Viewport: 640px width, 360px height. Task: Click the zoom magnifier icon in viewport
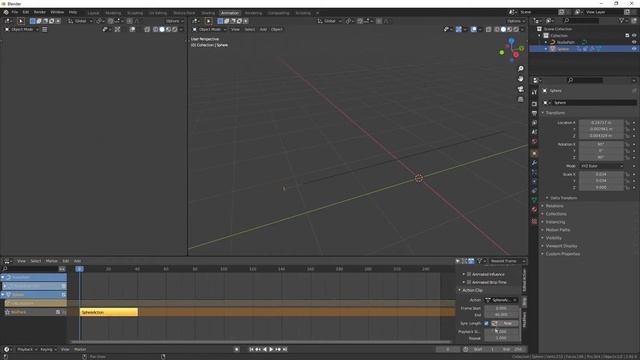pyautogui.click(x=520, y=69)
